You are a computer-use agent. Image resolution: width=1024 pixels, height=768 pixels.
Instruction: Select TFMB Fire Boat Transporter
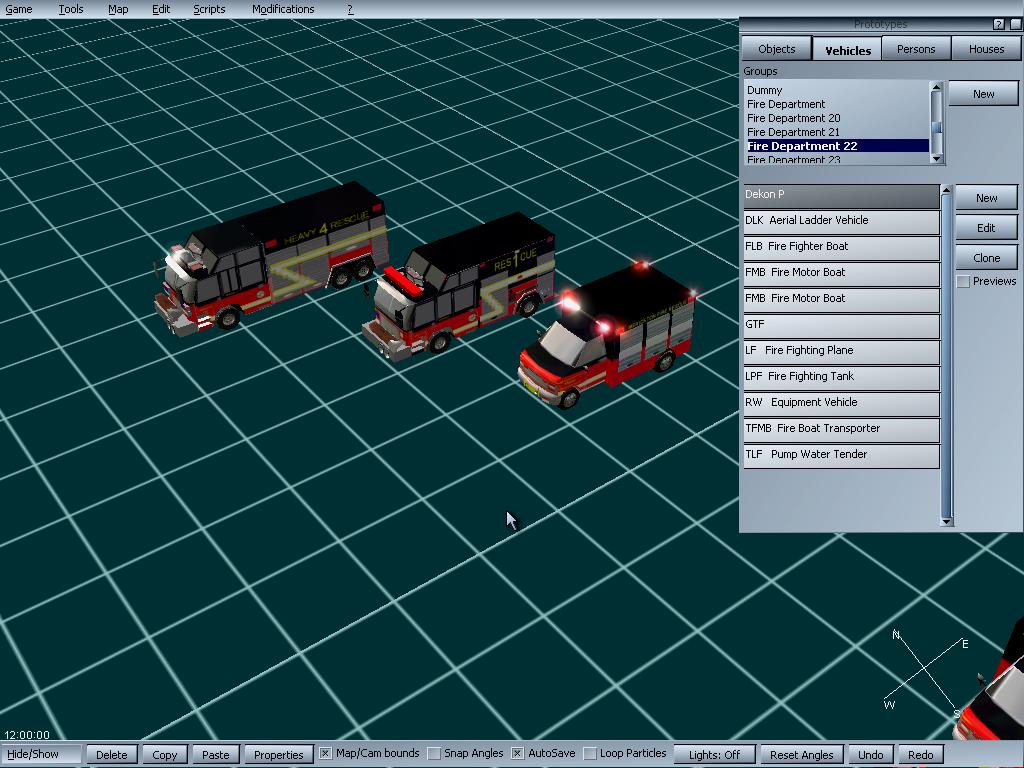coord(841,430)
